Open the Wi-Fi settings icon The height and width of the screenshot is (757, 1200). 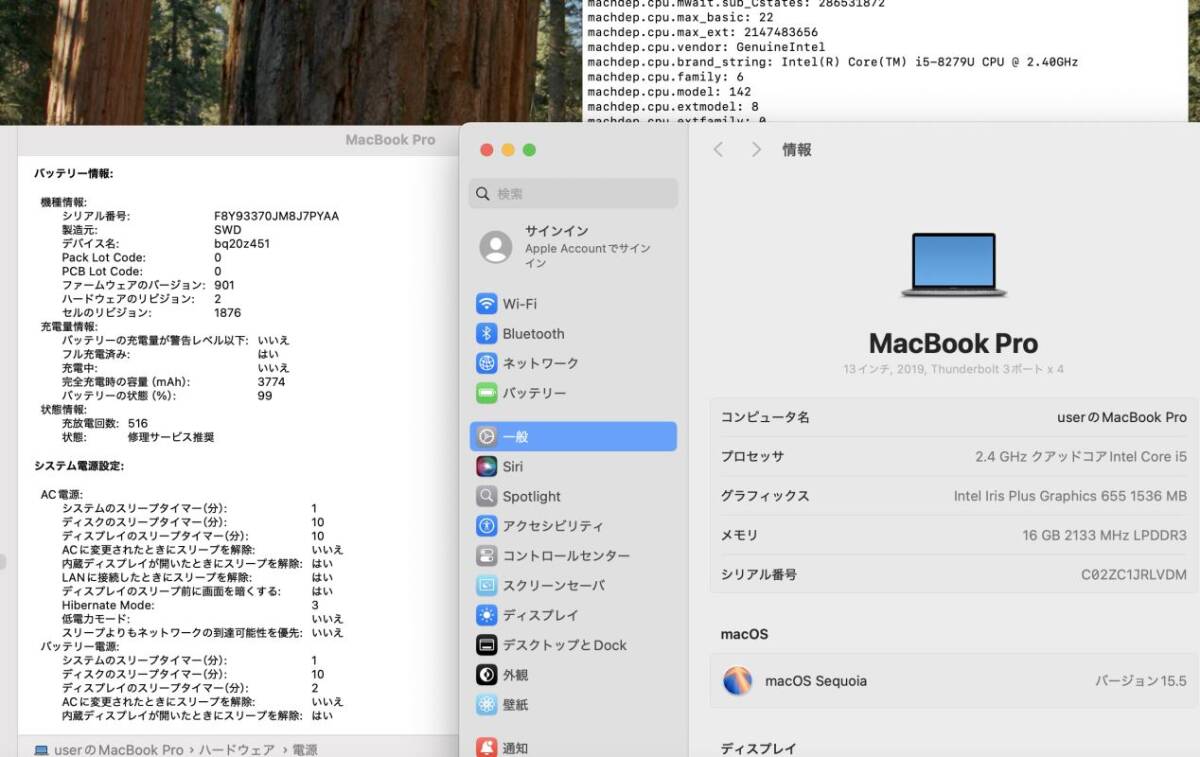click(x=487, y=304)
